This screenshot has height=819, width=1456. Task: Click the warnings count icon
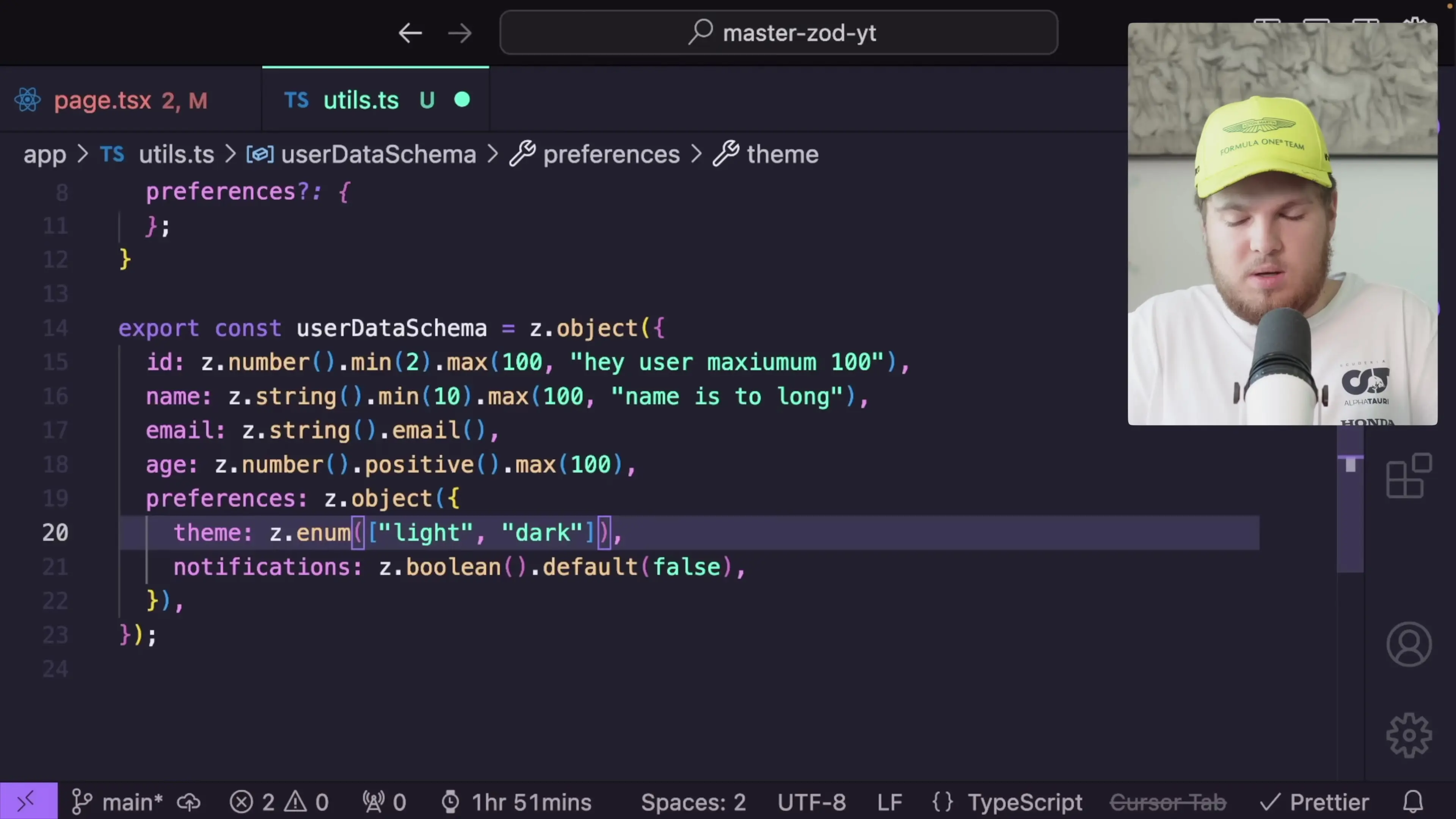306,802
